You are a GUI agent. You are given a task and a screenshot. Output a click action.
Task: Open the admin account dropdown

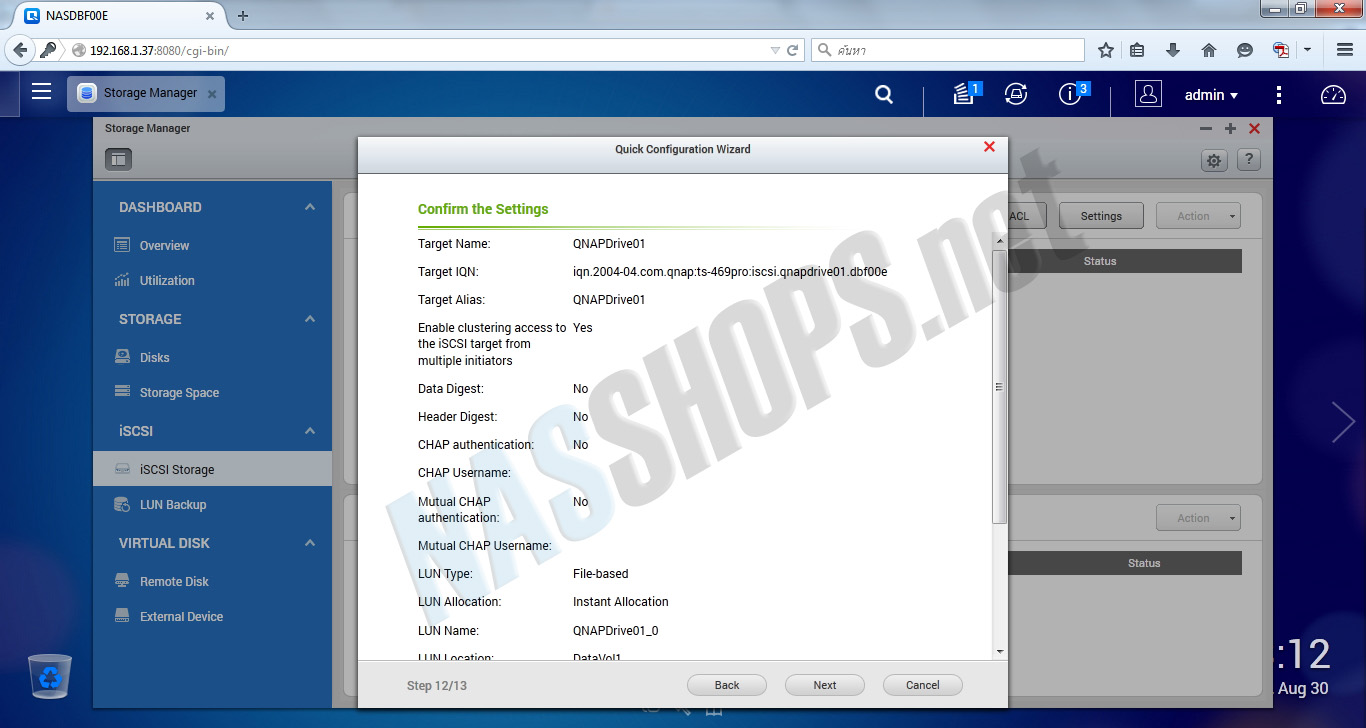1212,95
